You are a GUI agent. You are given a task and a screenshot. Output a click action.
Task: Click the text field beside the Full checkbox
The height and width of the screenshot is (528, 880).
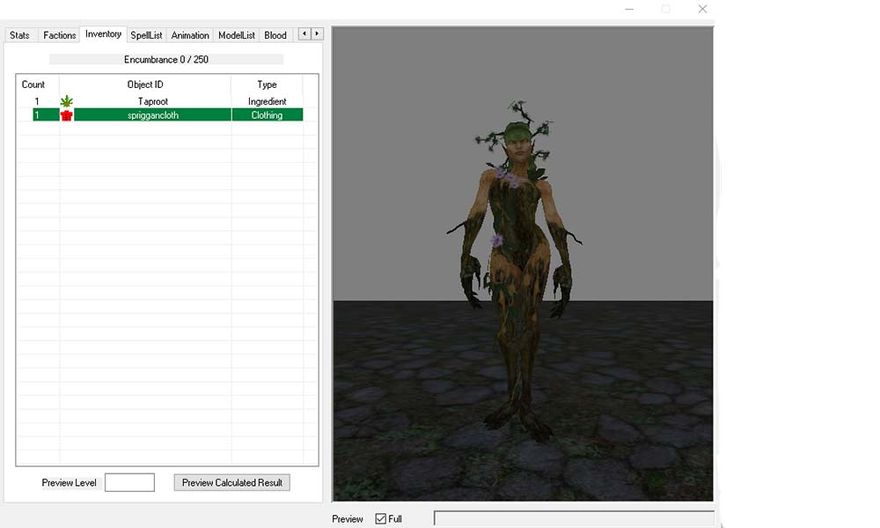(574, 518)
